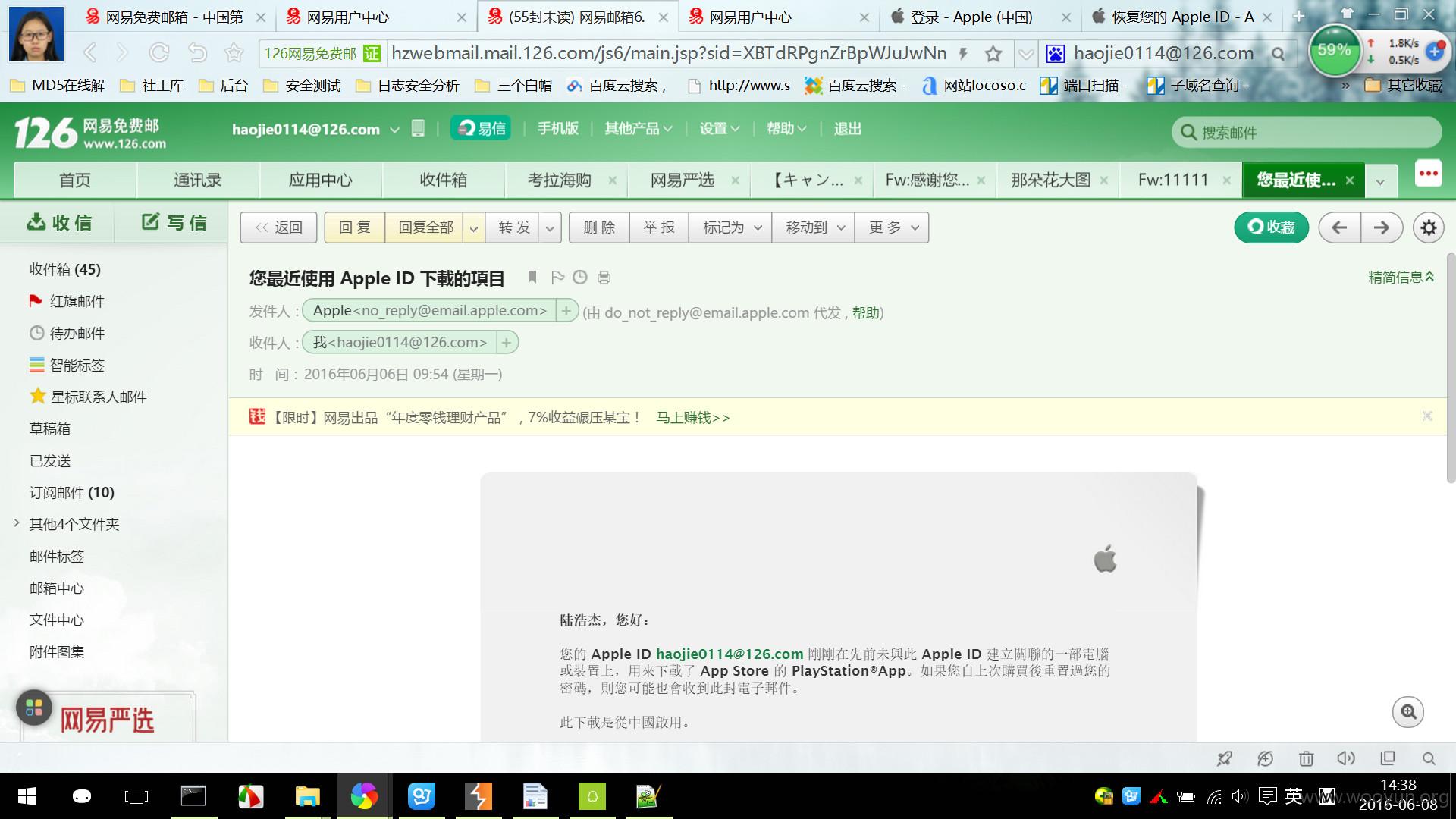Image resolution: width=1456 pixels, height=819 pixels.
Task: Open File Explorer from taskbar
Action: click(307, 796)
